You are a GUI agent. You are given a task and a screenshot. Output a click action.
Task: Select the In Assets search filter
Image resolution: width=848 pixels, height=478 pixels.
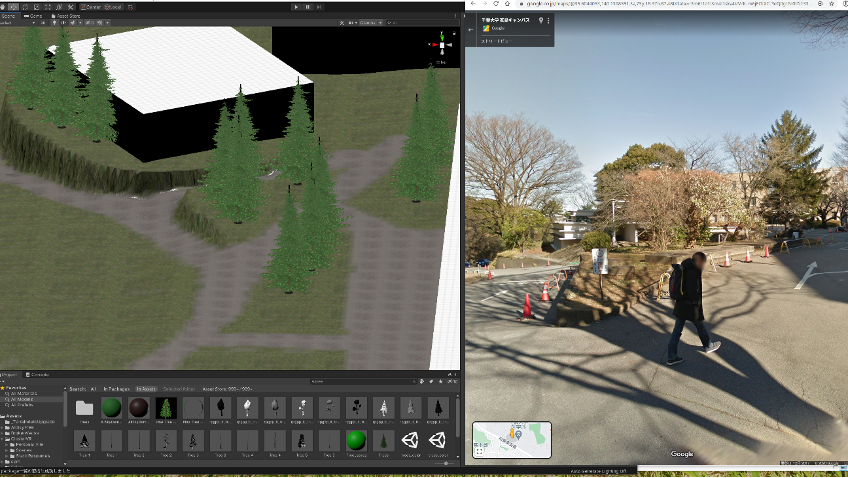click(x=146, y=389)
